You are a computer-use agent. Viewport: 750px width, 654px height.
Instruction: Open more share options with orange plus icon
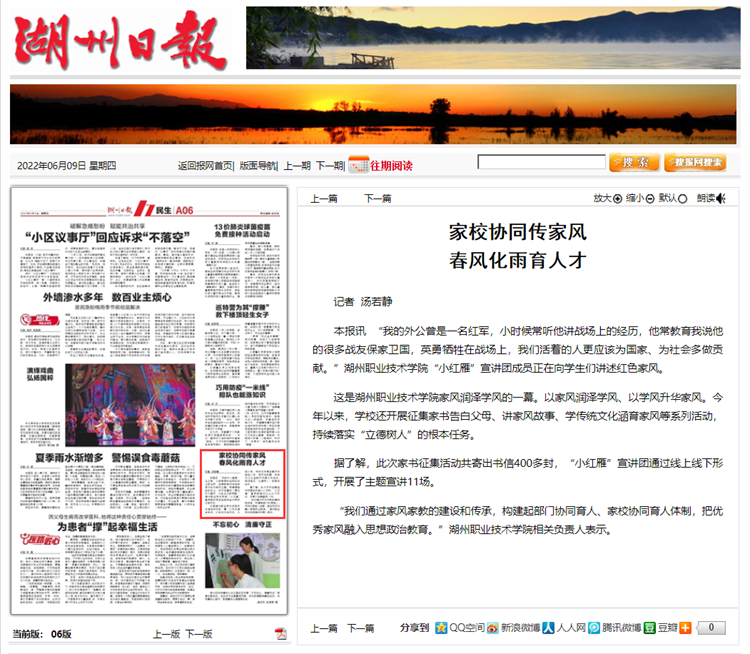pyautogui.click(x=685, y=628)
